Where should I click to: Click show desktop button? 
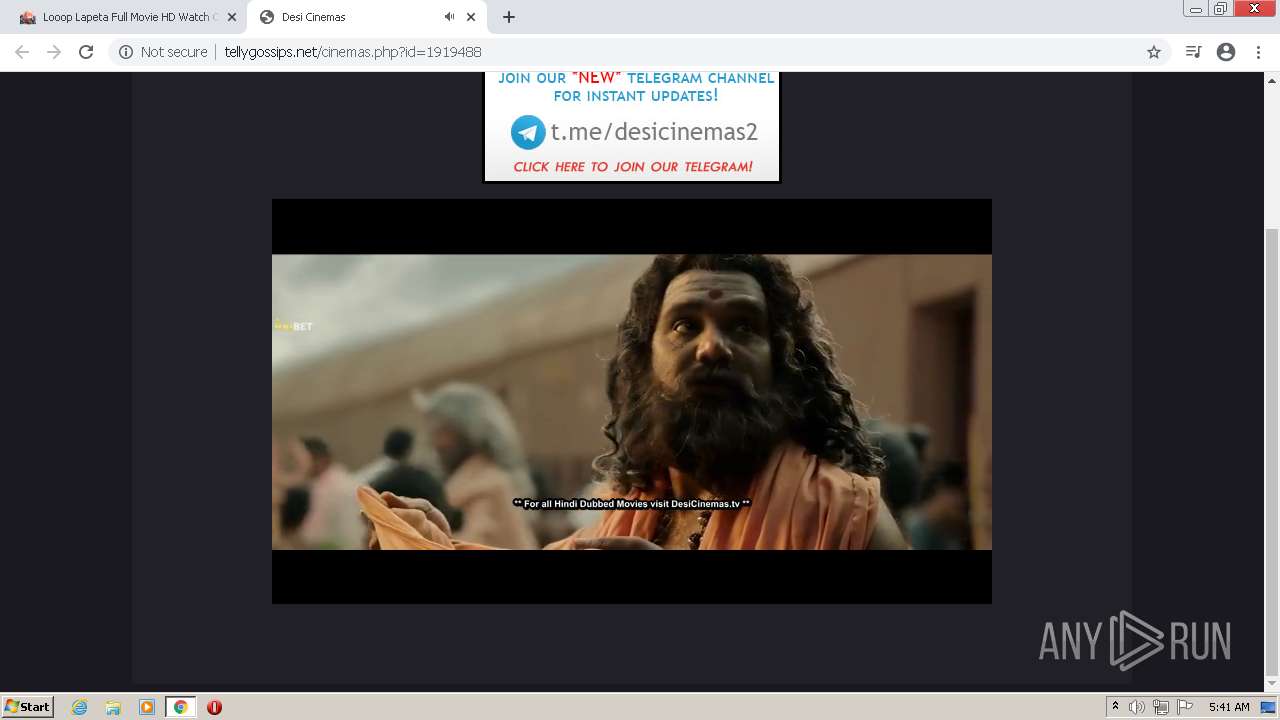click(x=1268, y=707)
